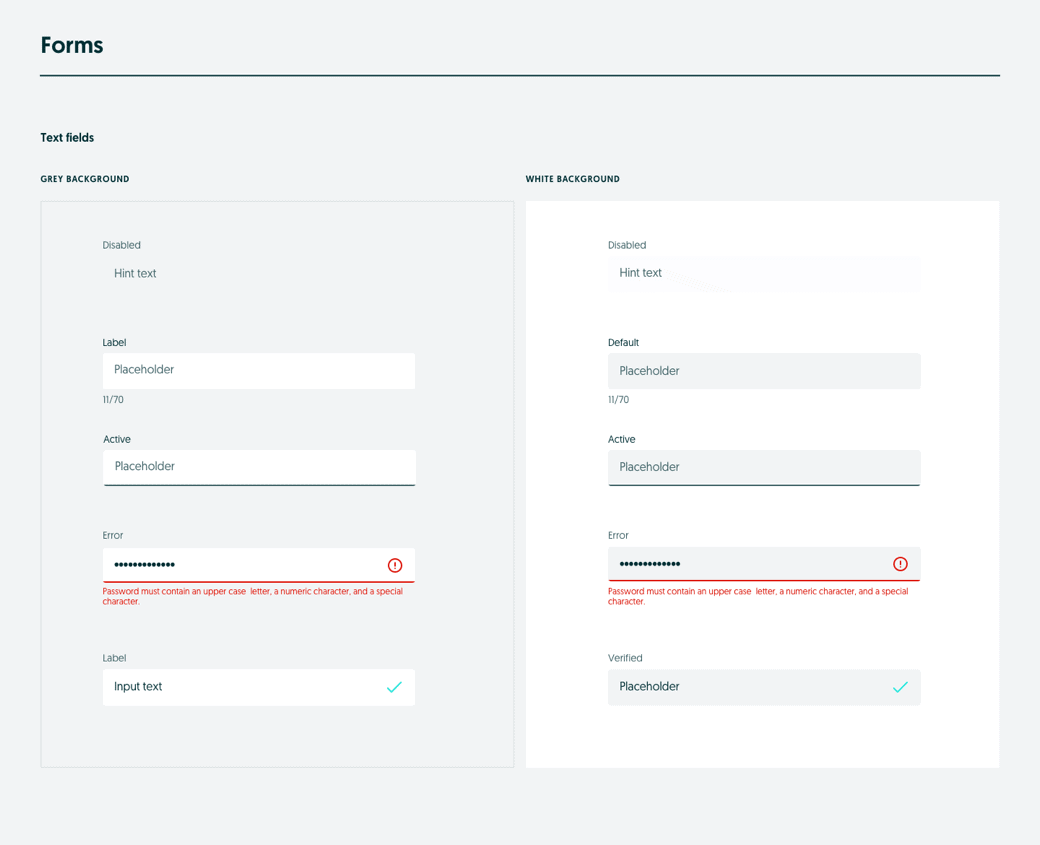Click the "WHITE BACKGROUND" column label

pyautogui.click(x=572, y=179)
